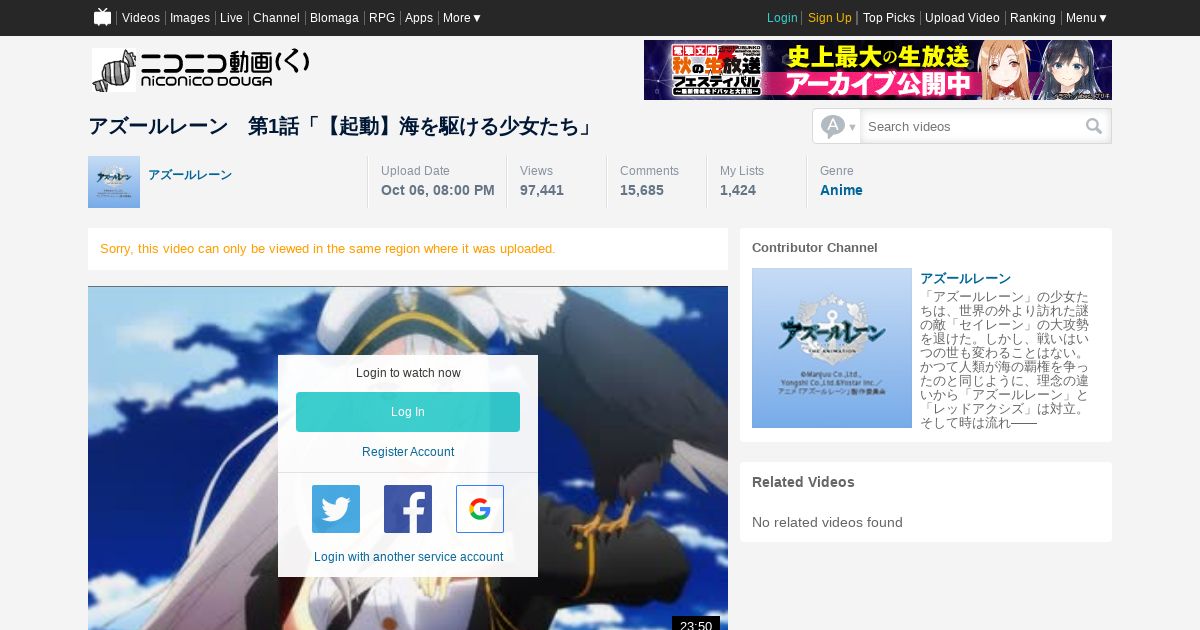Expand the top-right Menu dropdown

tap(1087, 18)
